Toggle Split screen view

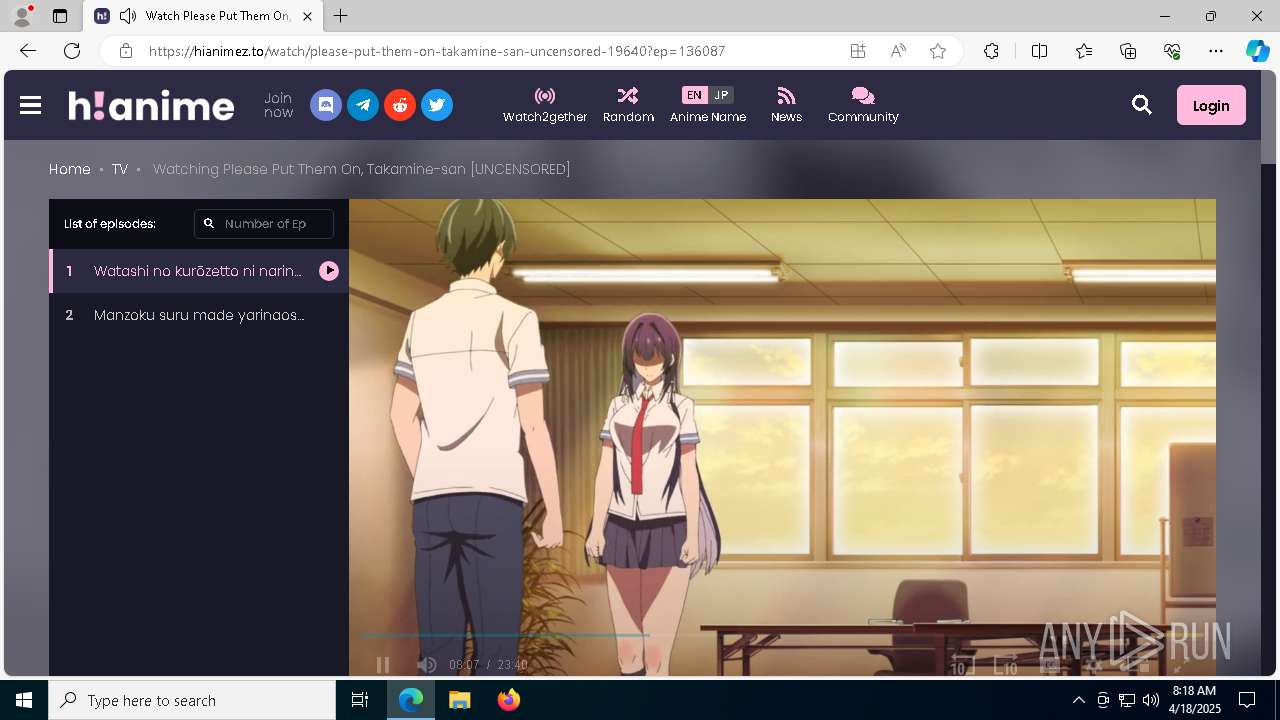(x=1039, y=51)
